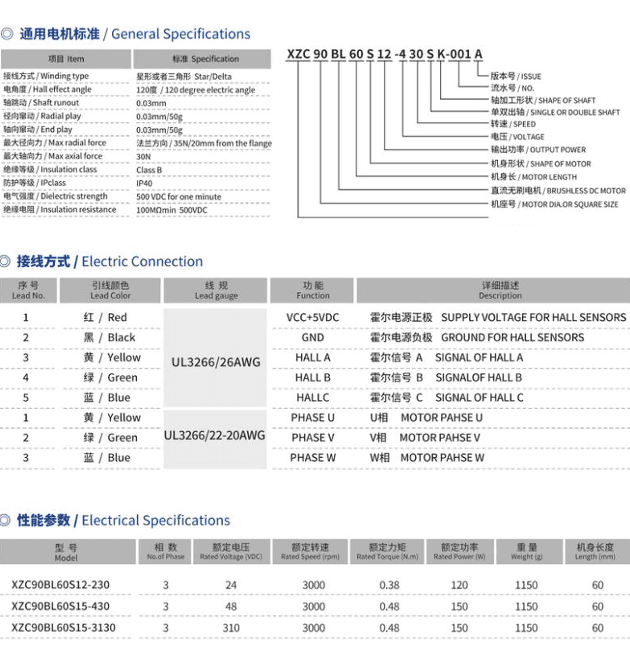The width and height of the screenshot is (630, 660).
Task: Select the Lead gauge column header
Action: click(215, 290)
